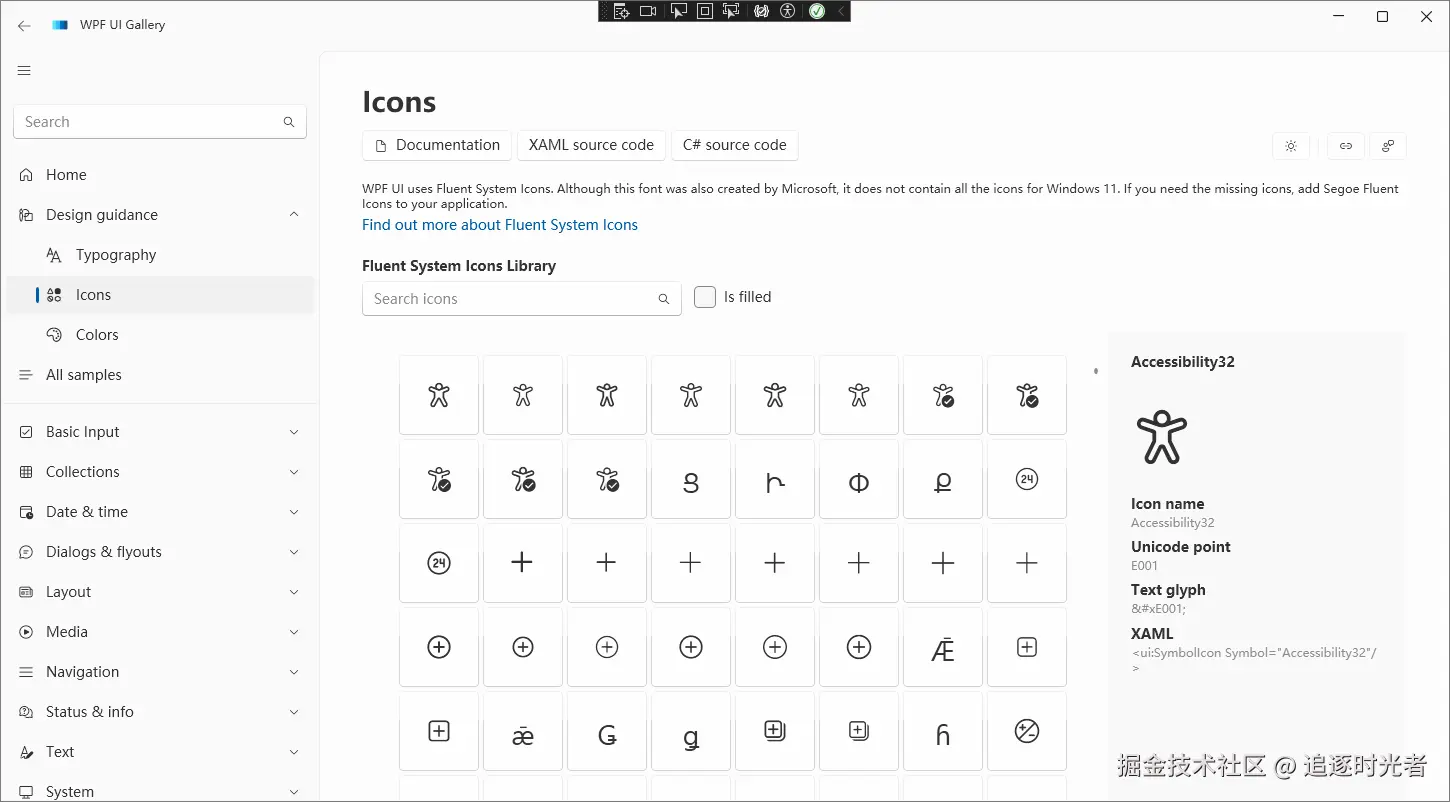Image resolution: width=1450 pixels, height=802 pixels.
Task: Toggle layout adorners square icon in debug toolbar
Action: tap(705, 11)
